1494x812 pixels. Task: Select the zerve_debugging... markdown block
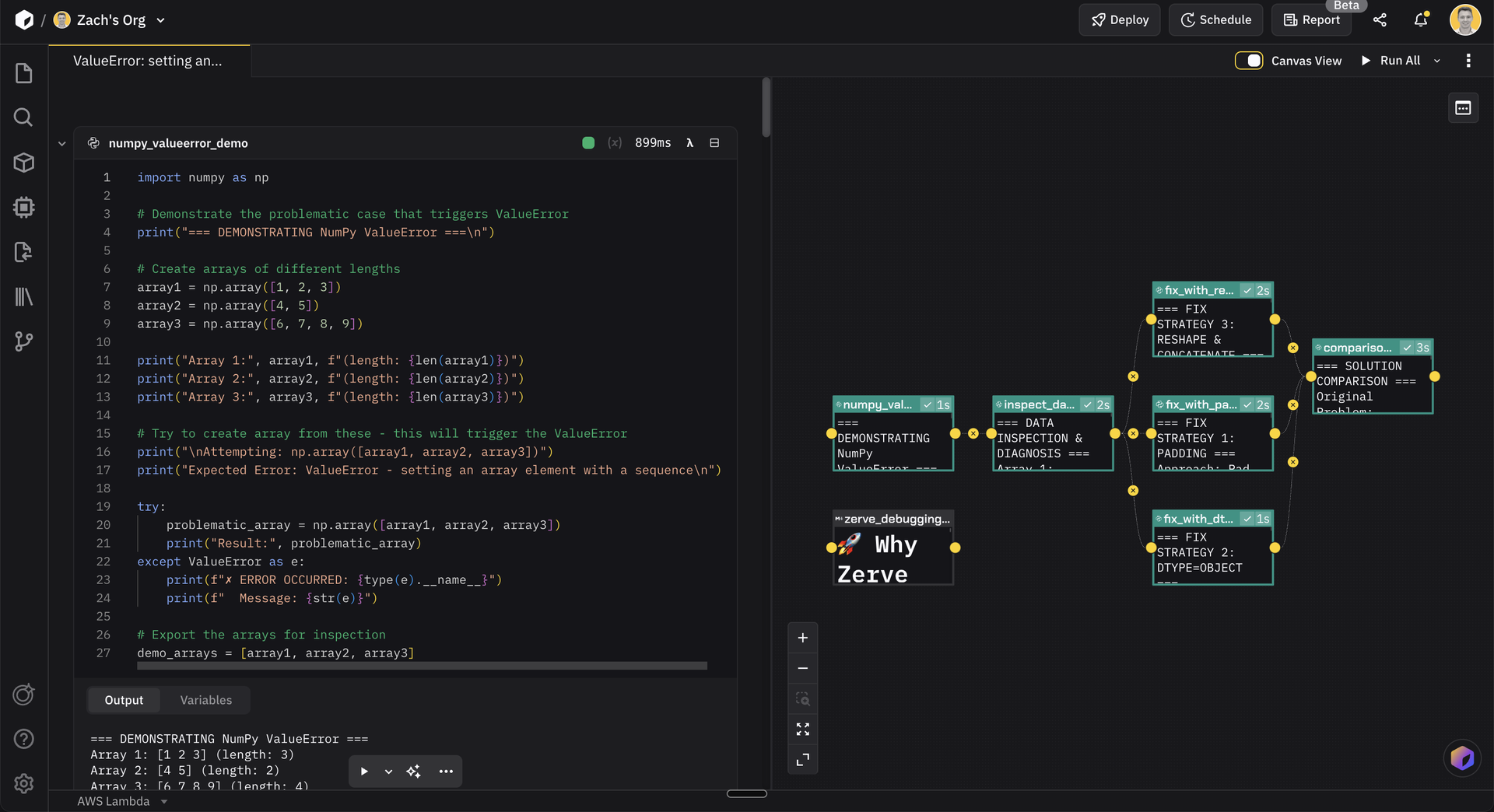(x=893, y=548)
